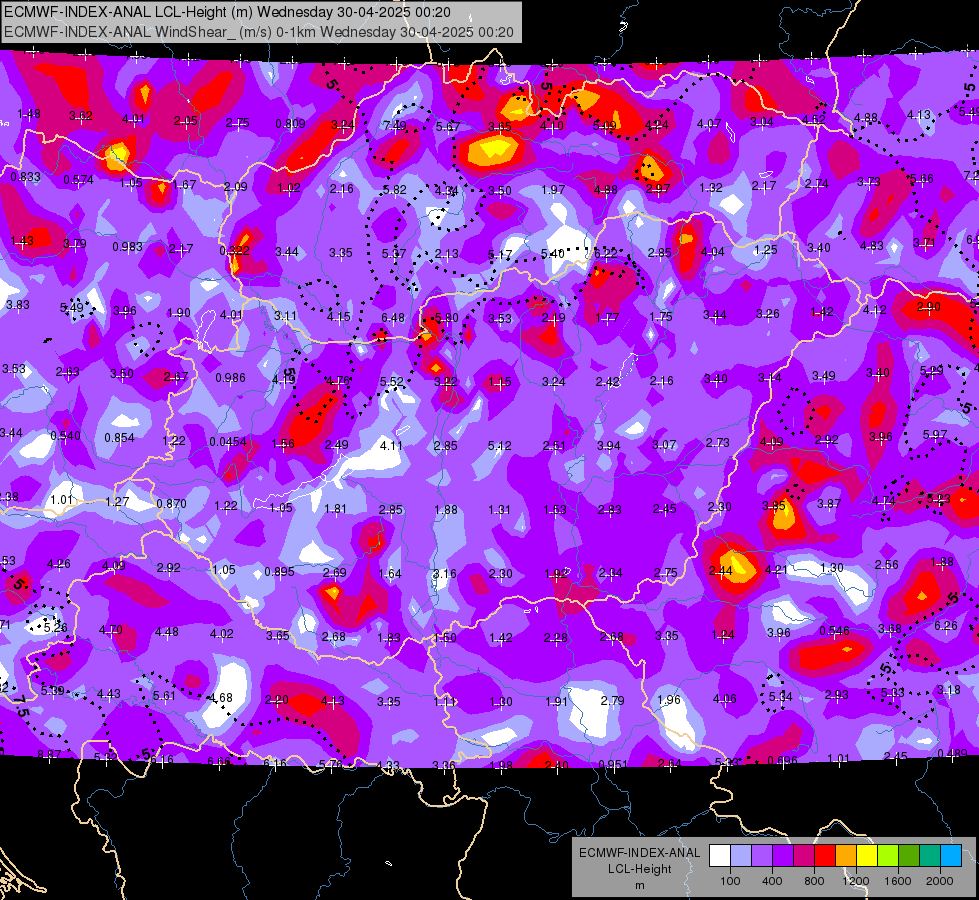Click the wind shear value '5.66'
This screenshot has height=900, width=979.
(922, 179)
